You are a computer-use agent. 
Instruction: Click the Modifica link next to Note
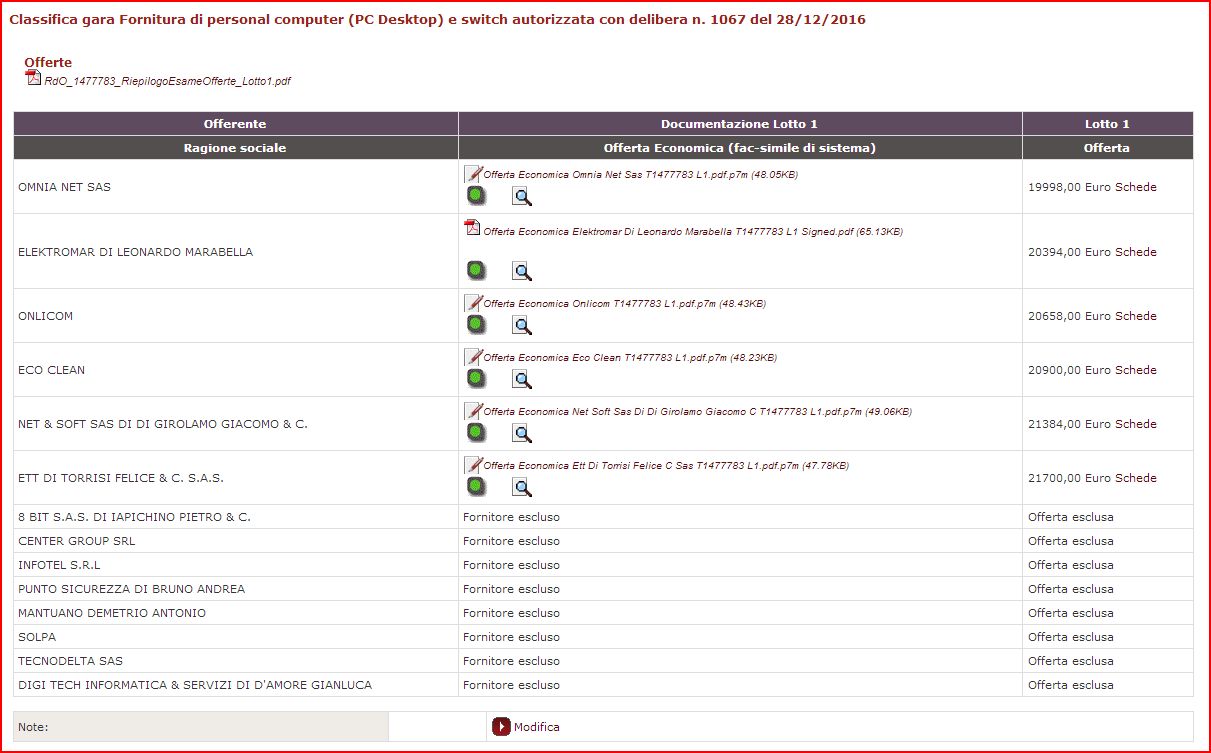click(x=537, y=727)
